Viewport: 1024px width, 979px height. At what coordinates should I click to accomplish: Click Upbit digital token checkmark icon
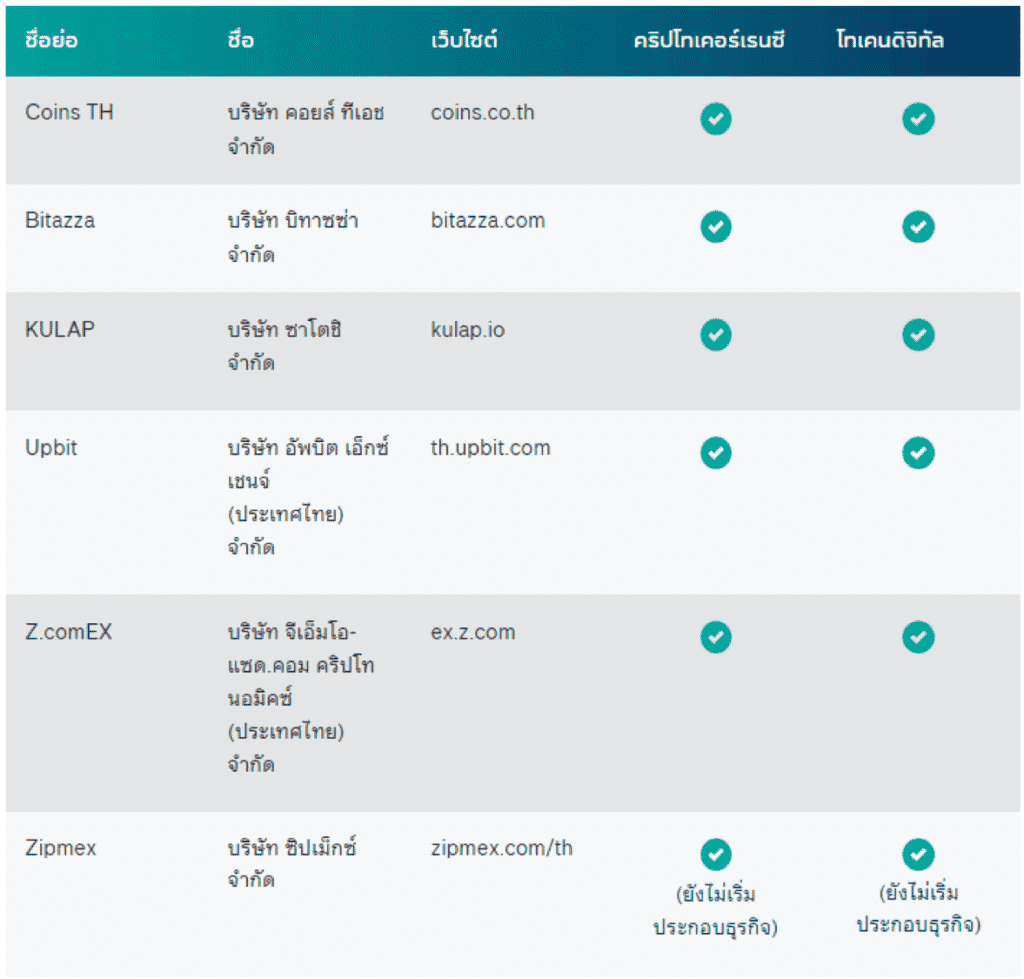point(918,453)
